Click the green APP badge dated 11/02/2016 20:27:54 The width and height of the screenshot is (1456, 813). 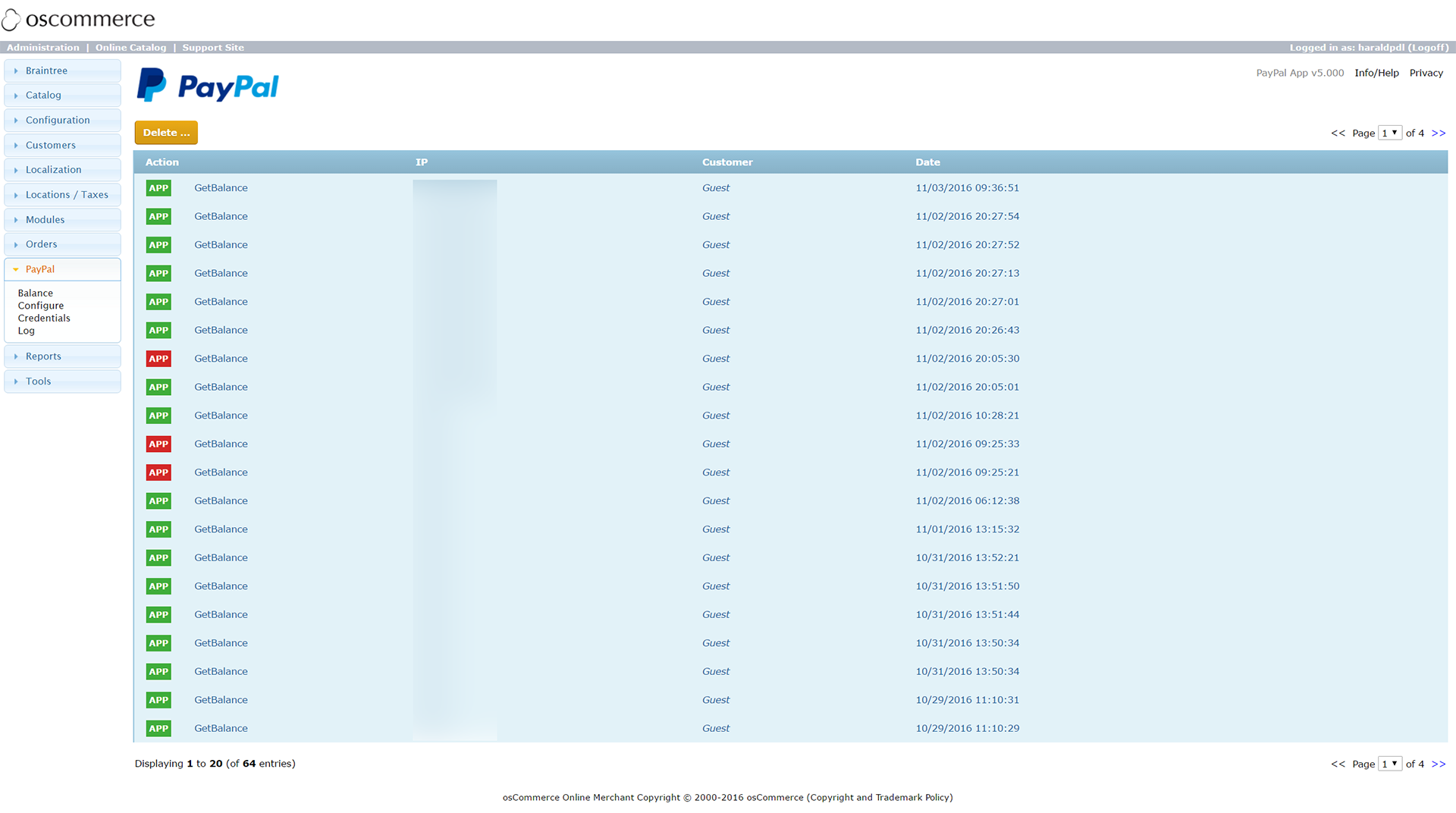pyautogui.click(x=158, y=217)
